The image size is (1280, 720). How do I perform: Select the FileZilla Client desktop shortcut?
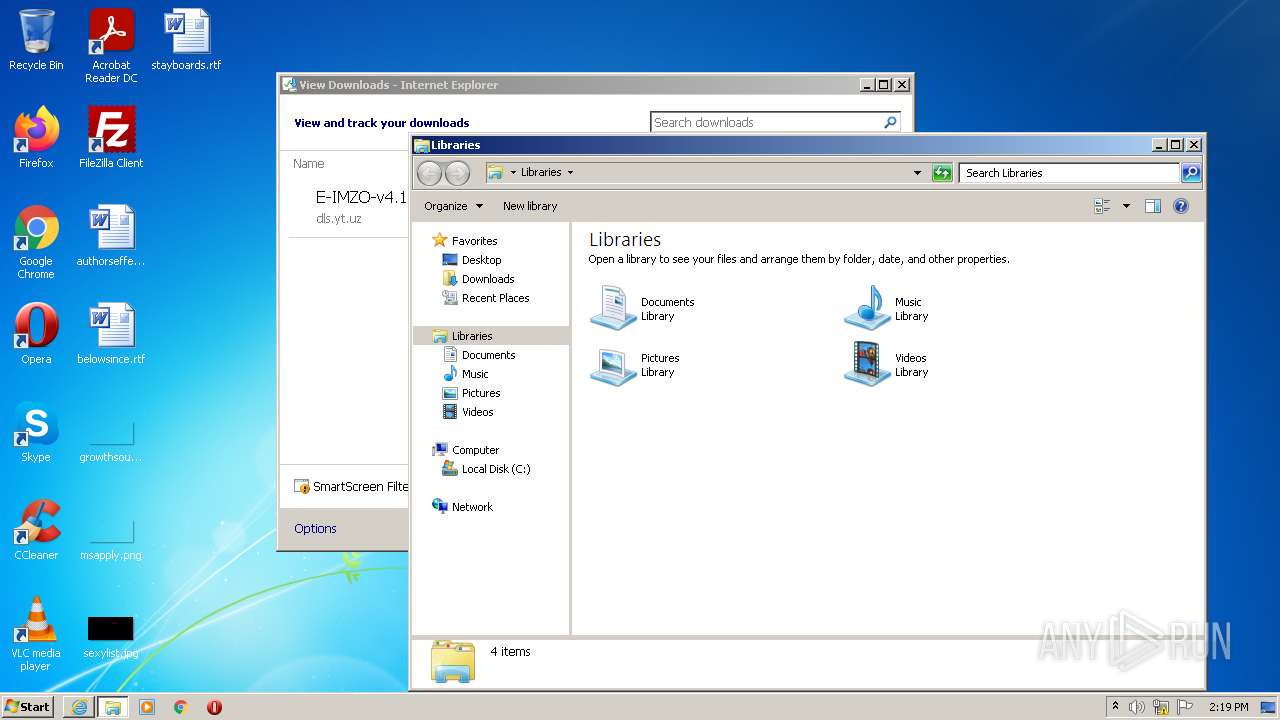click(x=111, y=138)
